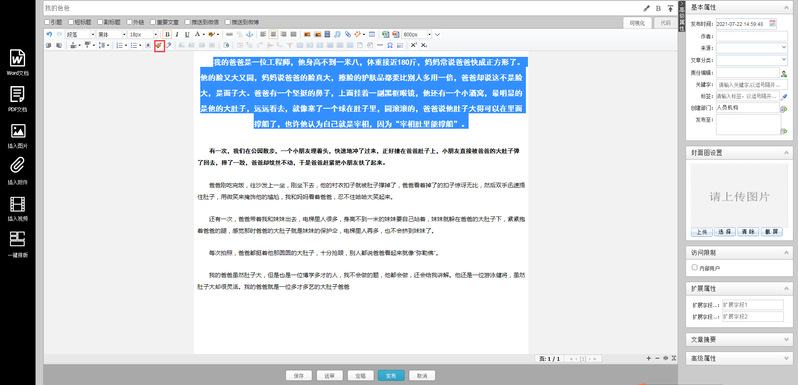Open the 段落 paragraph style dropdown
This screenshot has height=385, width=798.
pos(80,35)
